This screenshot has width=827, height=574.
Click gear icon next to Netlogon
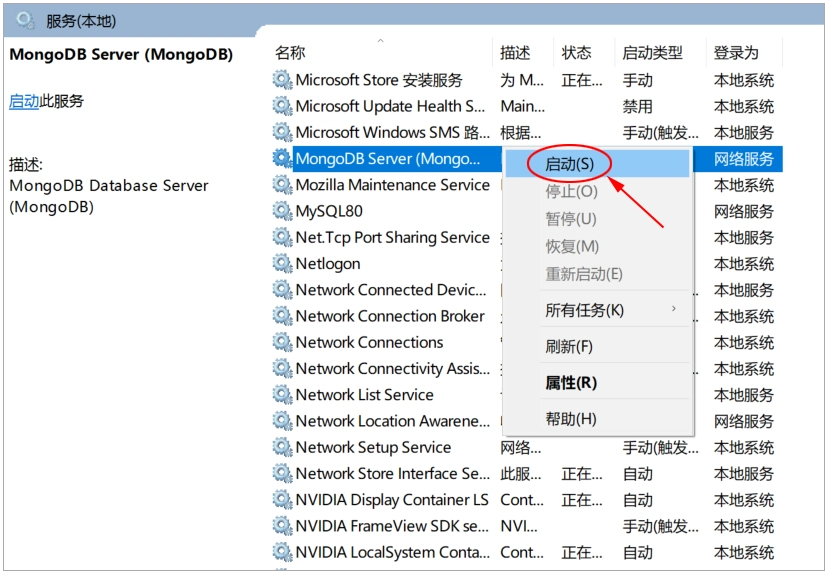pos(282,264)
